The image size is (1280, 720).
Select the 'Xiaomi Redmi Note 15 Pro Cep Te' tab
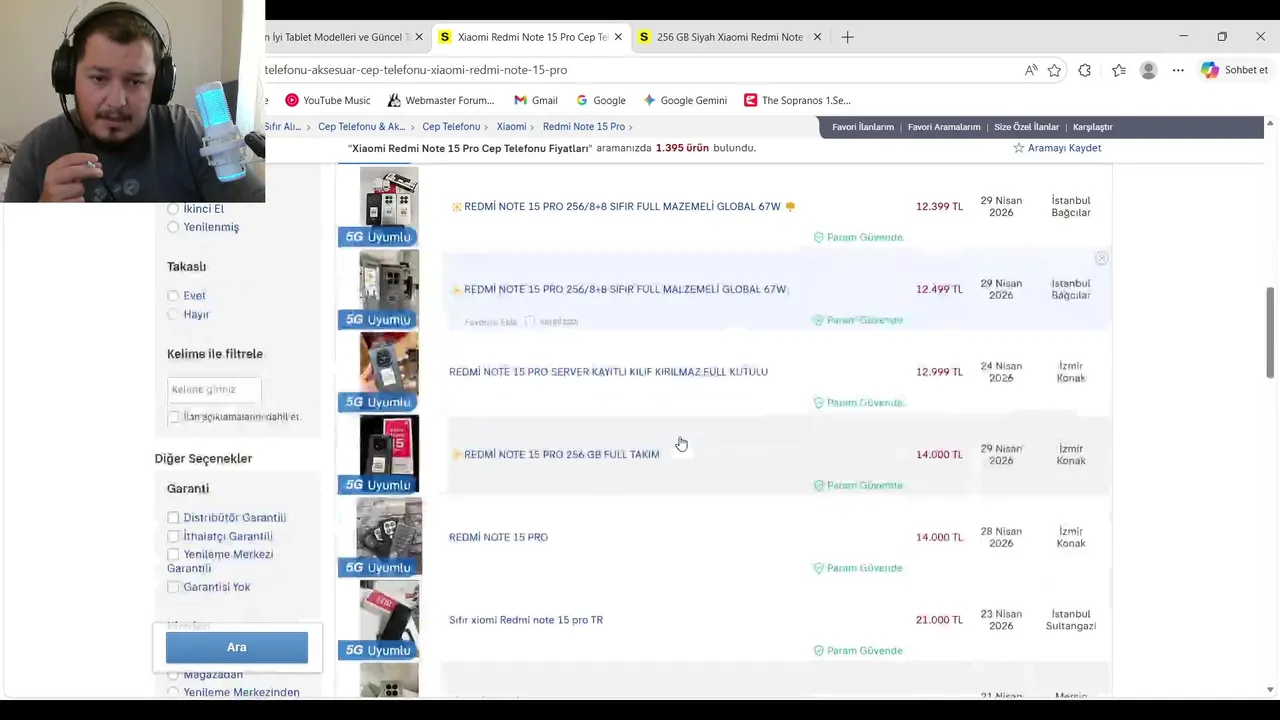pos(531,37)
